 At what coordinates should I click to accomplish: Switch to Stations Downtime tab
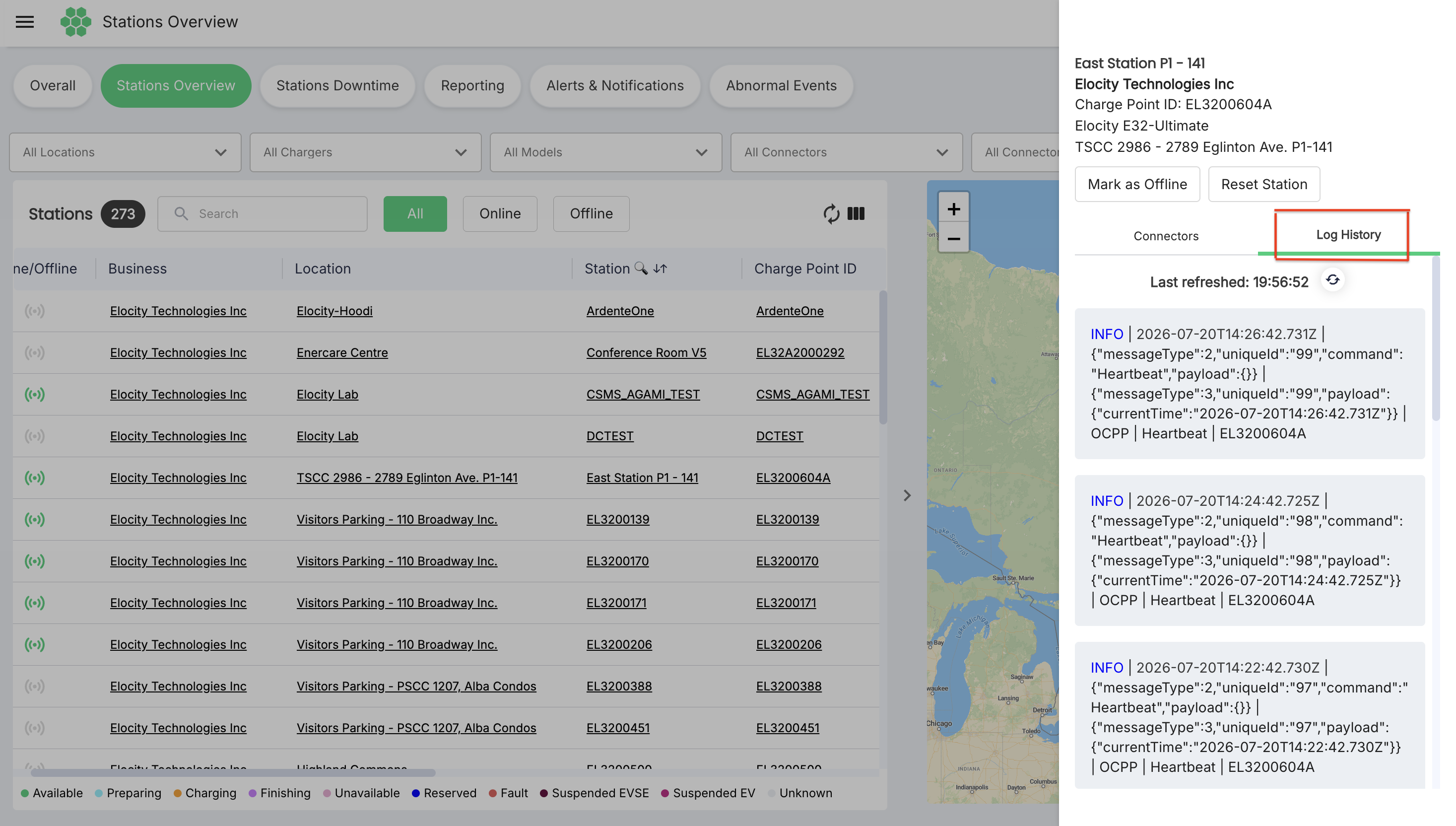(x=337, y=86)
